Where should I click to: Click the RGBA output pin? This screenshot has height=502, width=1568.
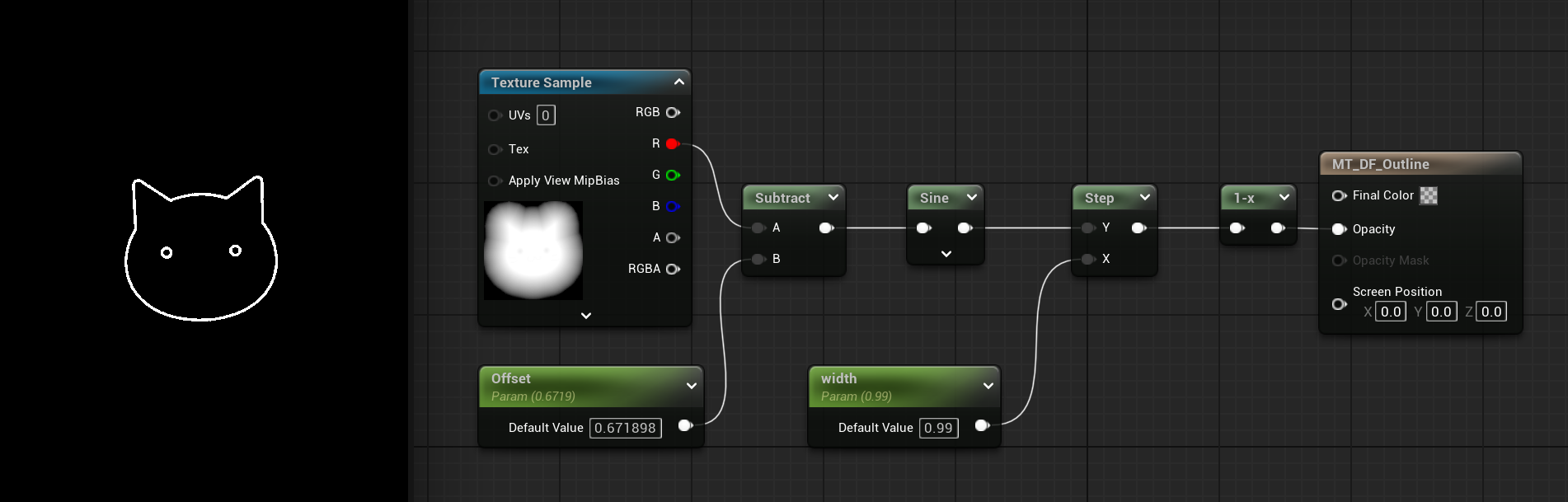pyautogui.click(x=673, y=270)
